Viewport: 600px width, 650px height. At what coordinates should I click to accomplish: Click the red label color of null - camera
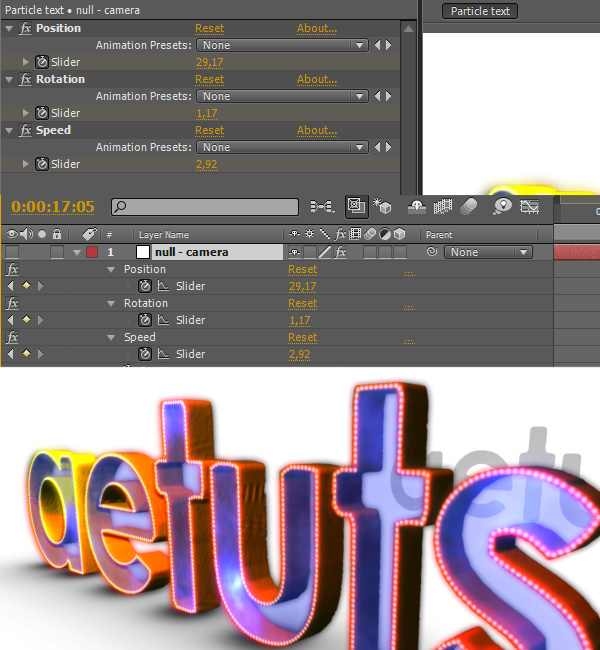pos(92,252)
